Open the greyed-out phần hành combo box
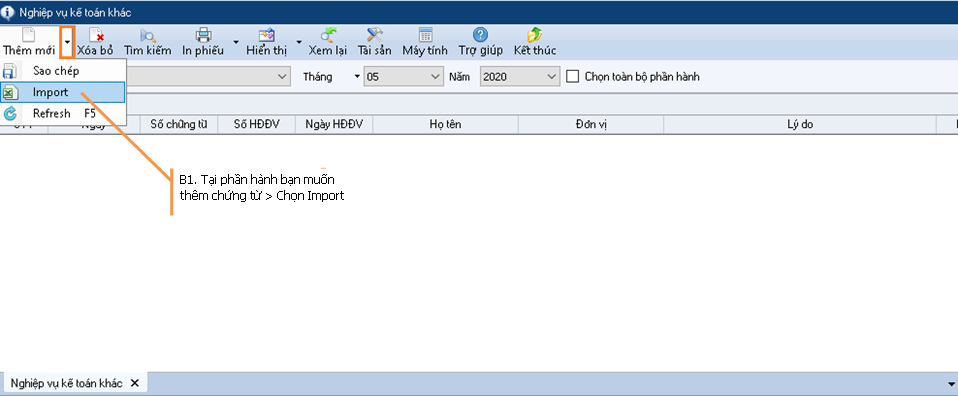958x396 pixels. click(x=208, y=76)
